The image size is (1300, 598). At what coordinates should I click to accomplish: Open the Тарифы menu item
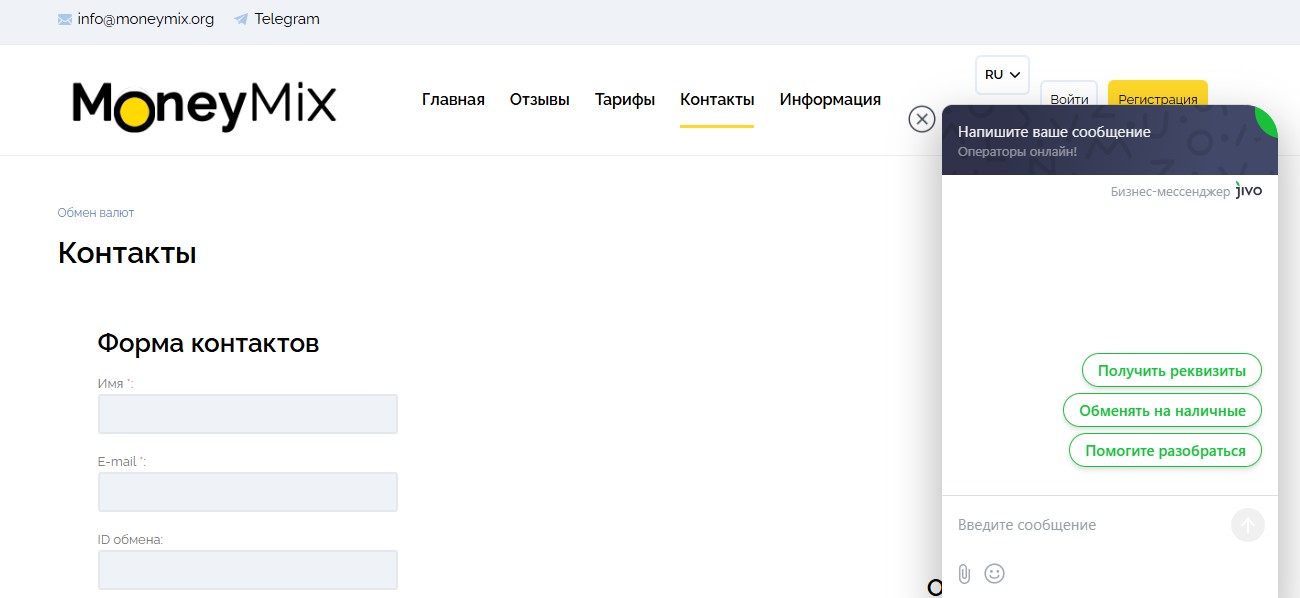[x=625, y=99]
